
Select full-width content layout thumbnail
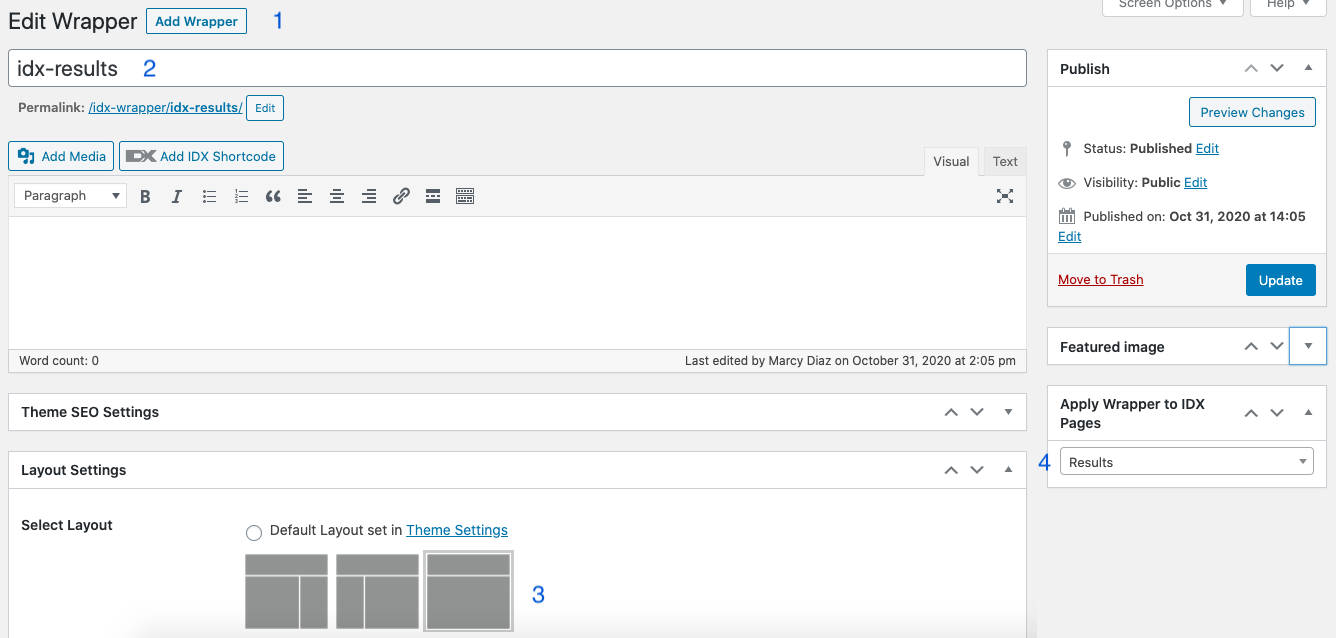coord(468,591)
